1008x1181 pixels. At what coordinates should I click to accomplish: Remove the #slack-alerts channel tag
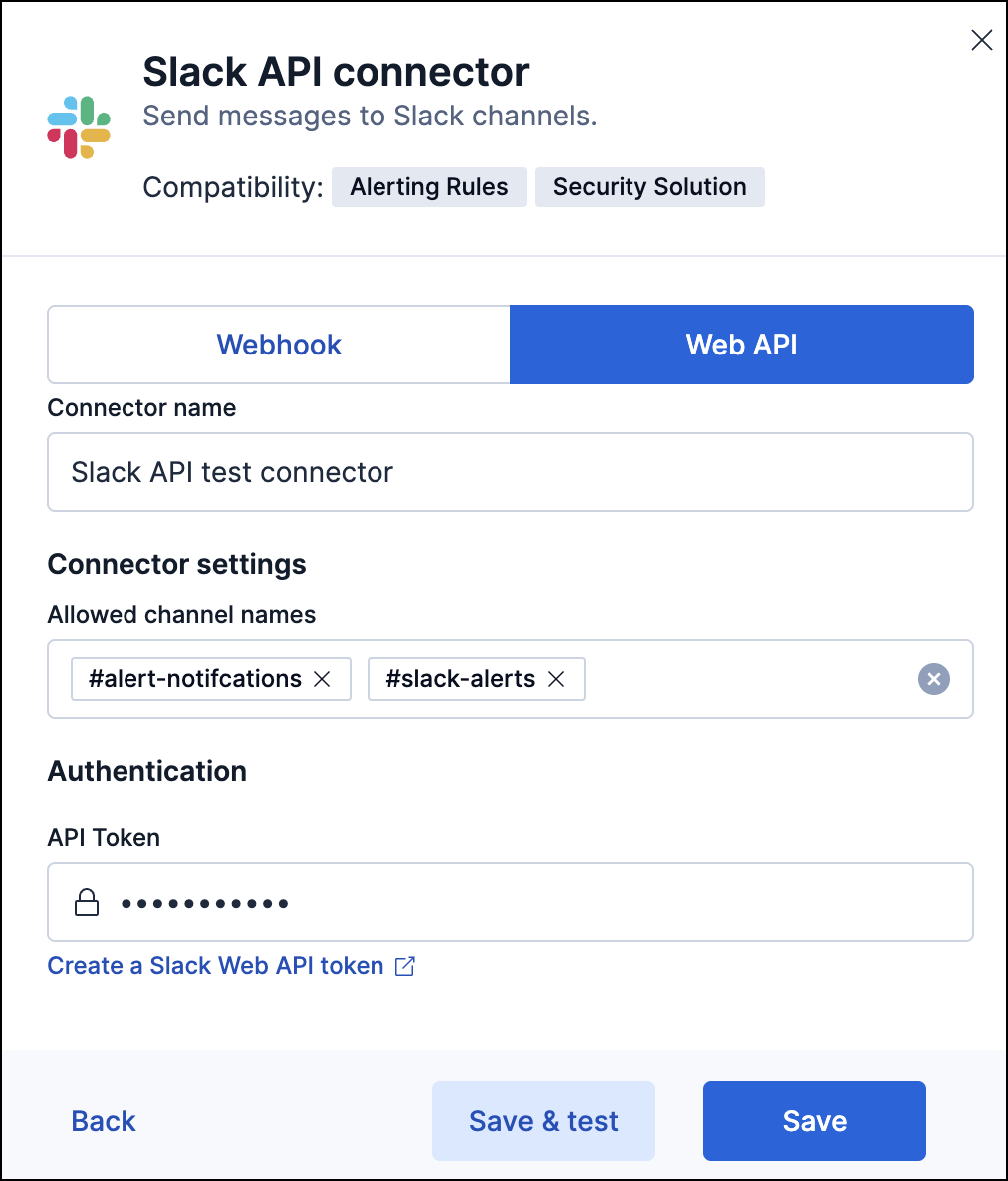[x=556, y=678]
